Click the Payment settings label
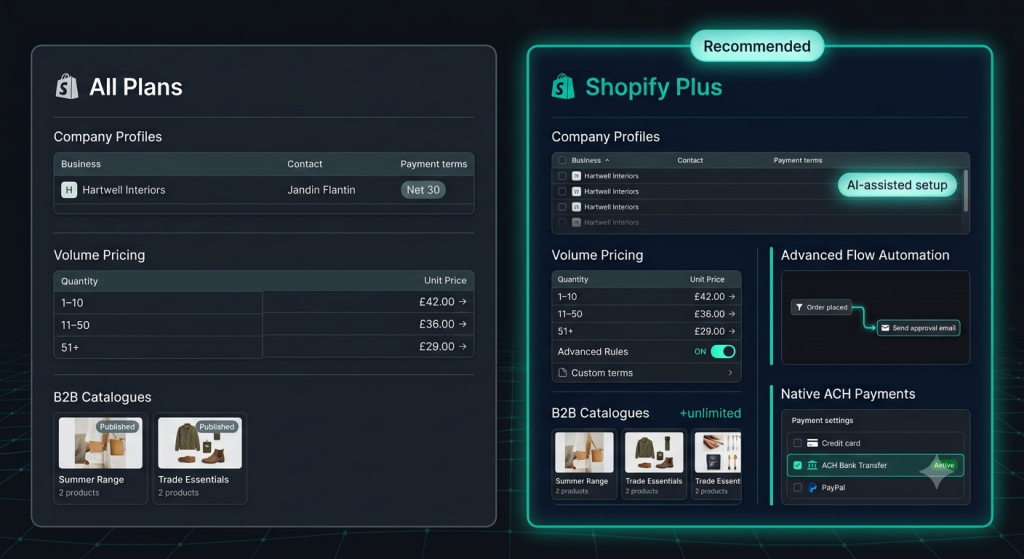The height and width of the screenshot is (559, 1024). pos(822,421)
